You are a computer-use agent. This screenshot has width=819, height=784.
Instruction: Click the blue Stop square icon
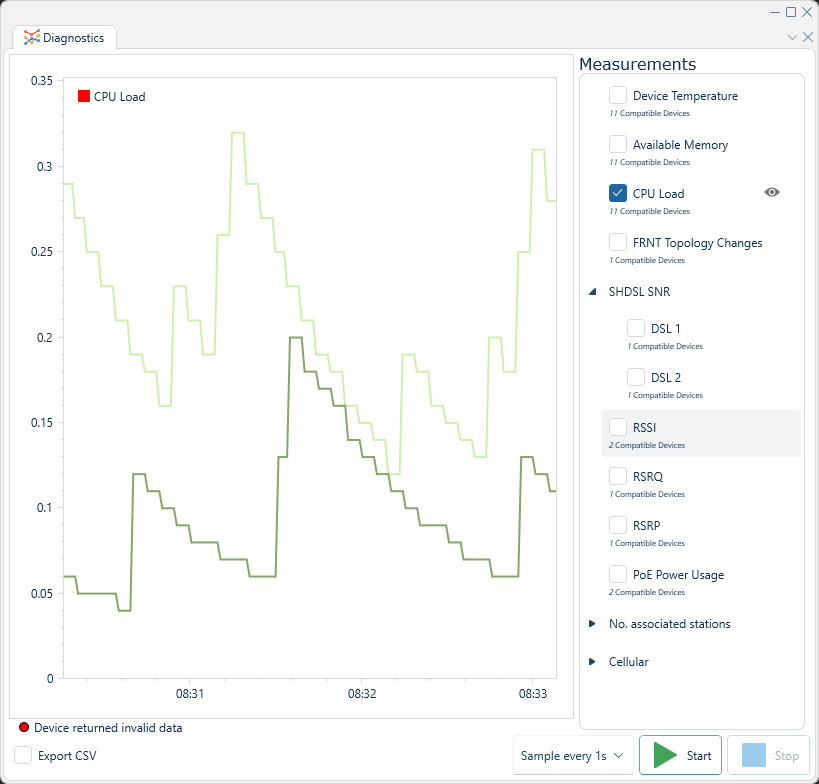753,755
